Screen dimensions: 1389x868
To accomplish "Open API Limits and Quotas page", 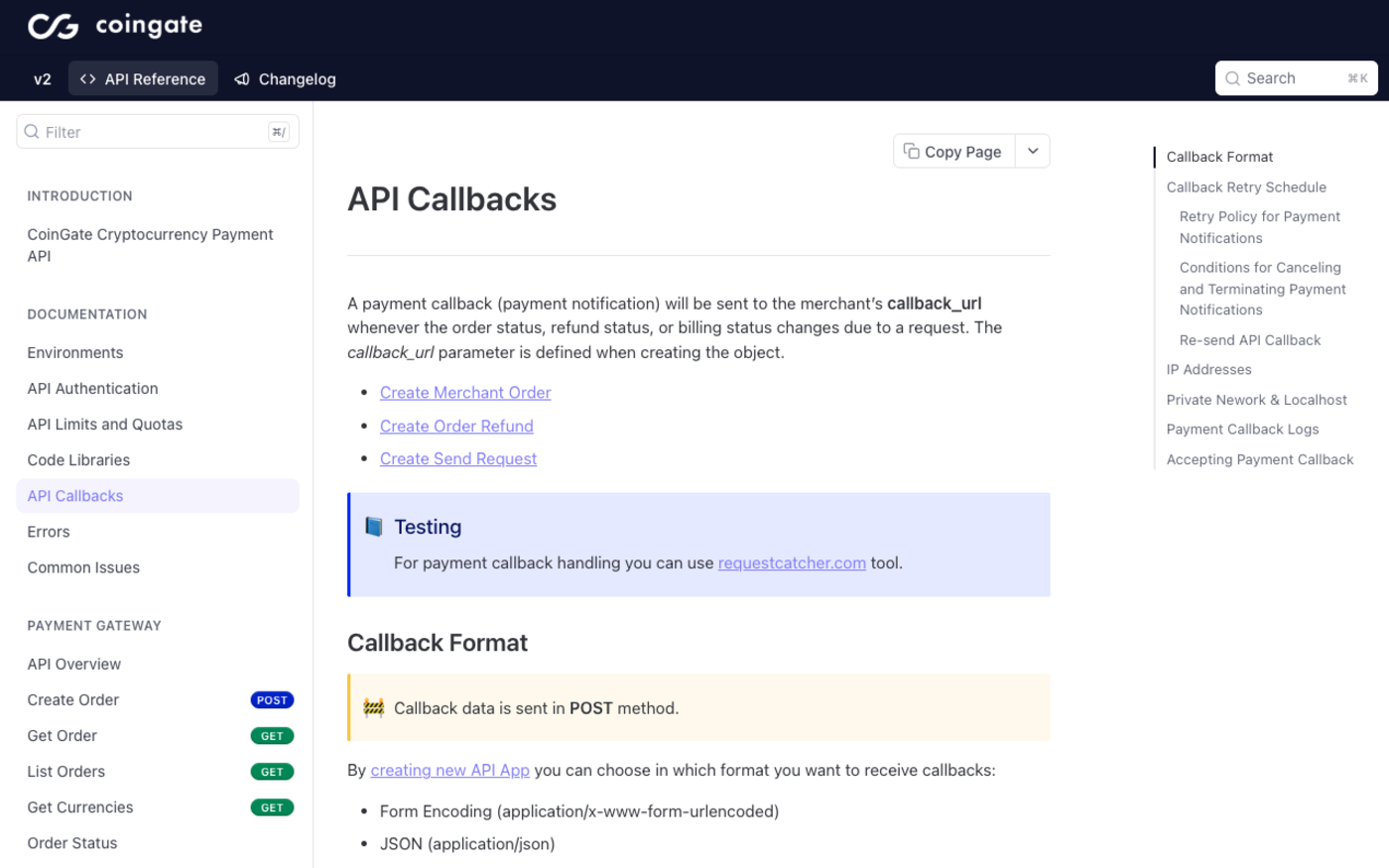I will pyautogui.click(x=158, y=425).
